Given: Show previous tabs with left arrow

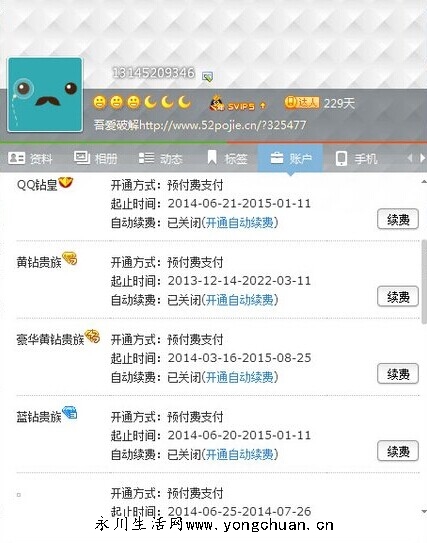Looking at the screenshot, I should pos(410,158).
